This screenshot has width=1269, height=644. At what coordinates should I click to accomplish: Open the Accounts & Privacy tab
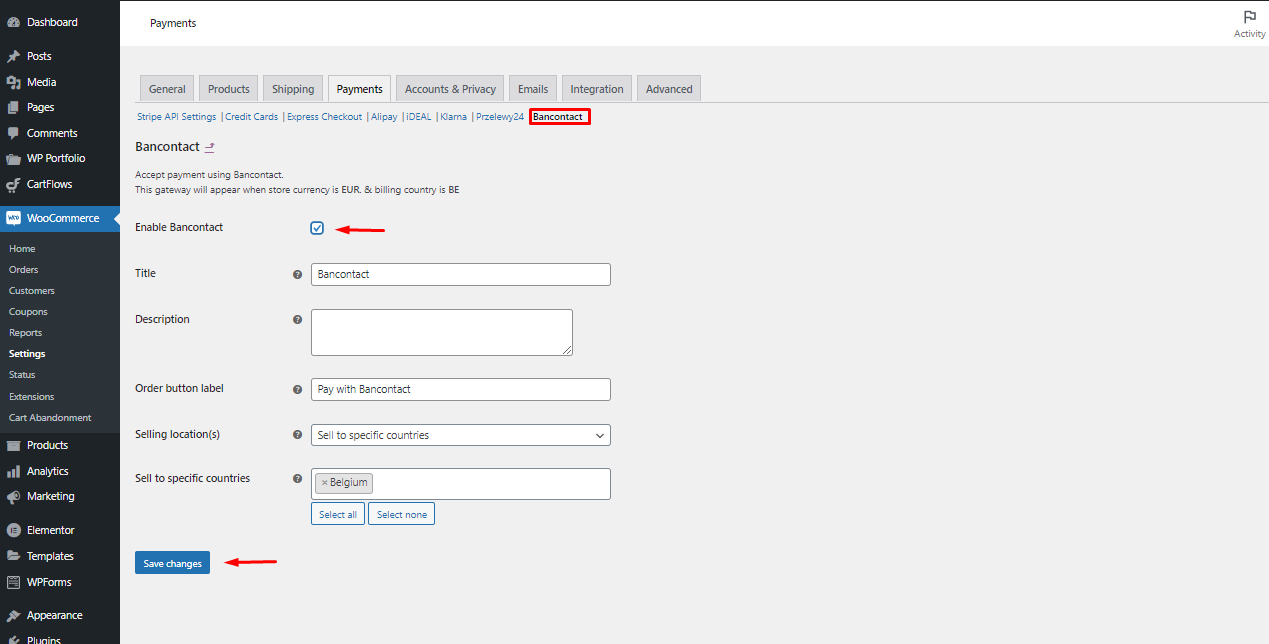450,89
